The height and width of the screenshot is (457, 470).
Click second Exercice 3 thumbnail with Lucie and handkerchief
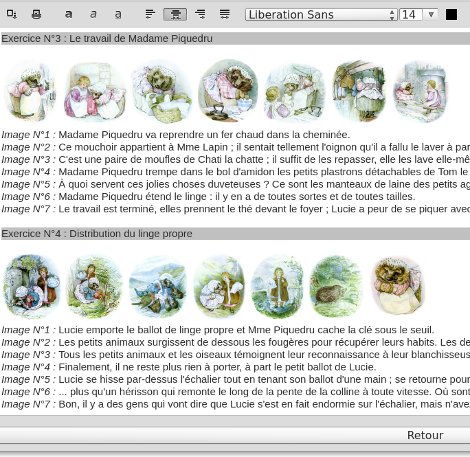pos(95,91)
